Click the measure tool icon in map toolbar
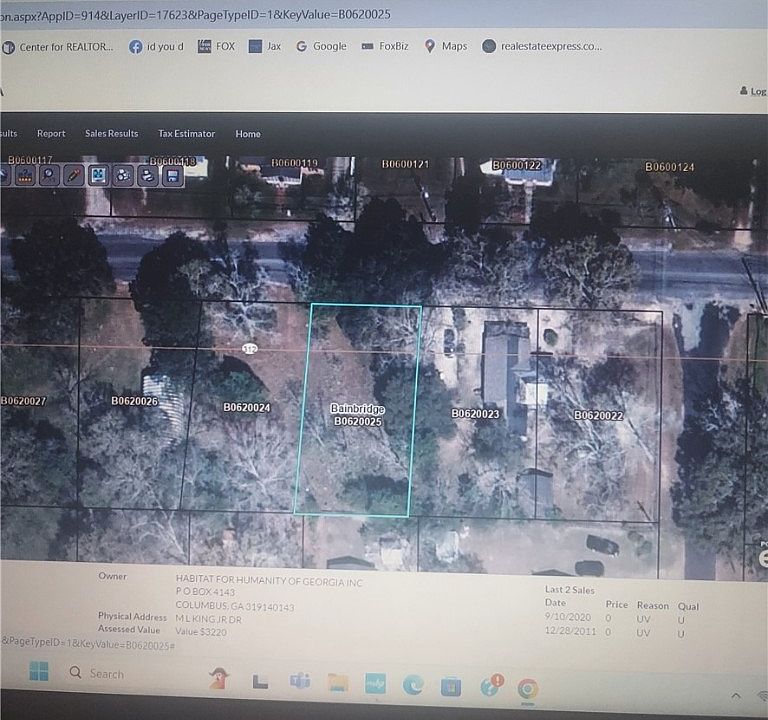This screenshot has height=720, width=768. point(23,176)
